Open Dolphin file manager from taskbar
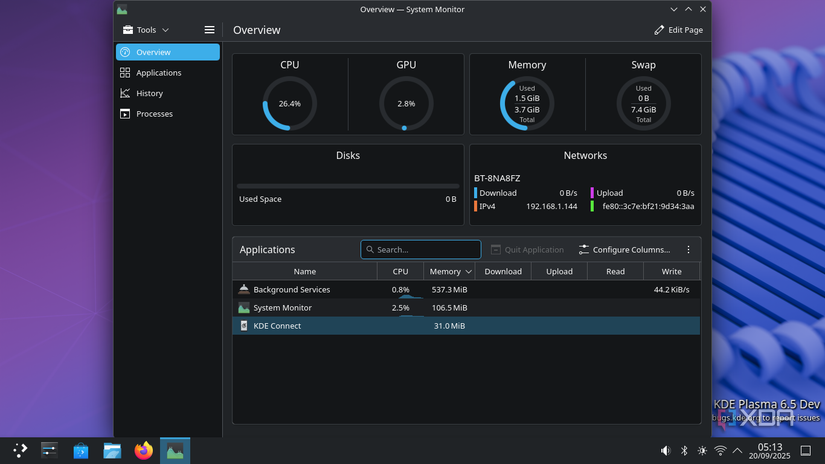 pyautogui.click(x=112, y=450)
